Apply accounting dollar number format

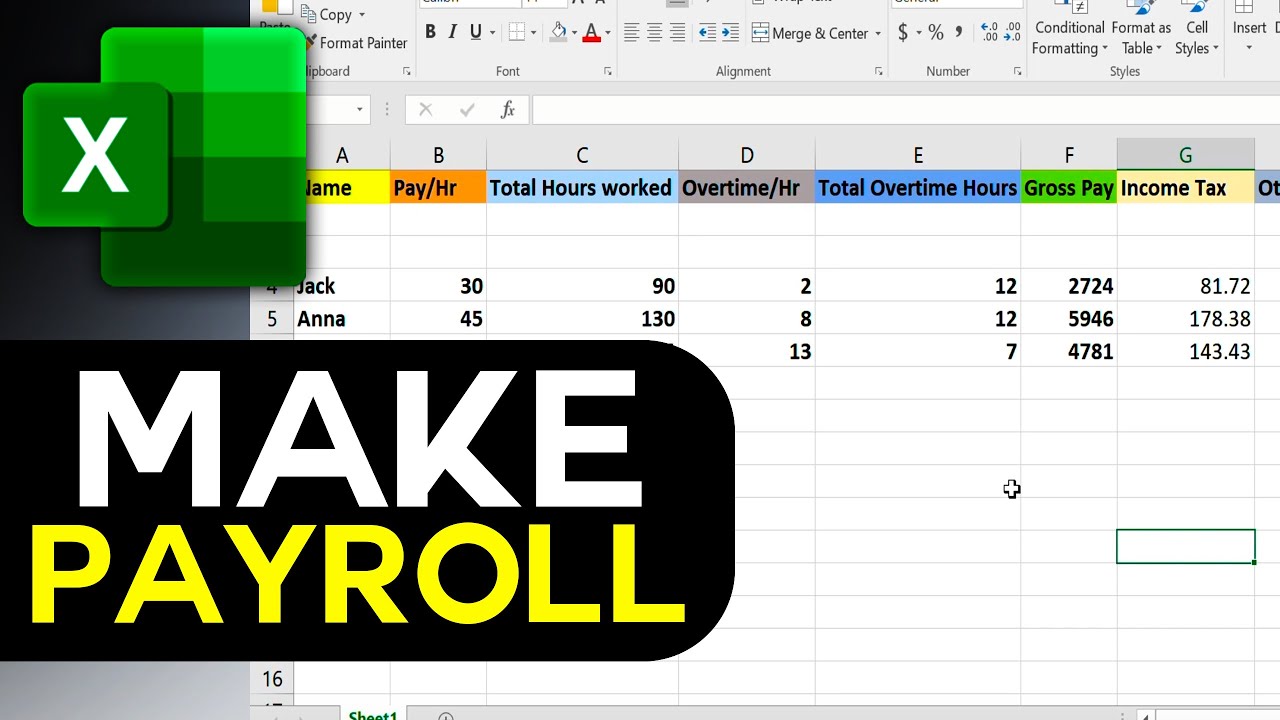903,33
